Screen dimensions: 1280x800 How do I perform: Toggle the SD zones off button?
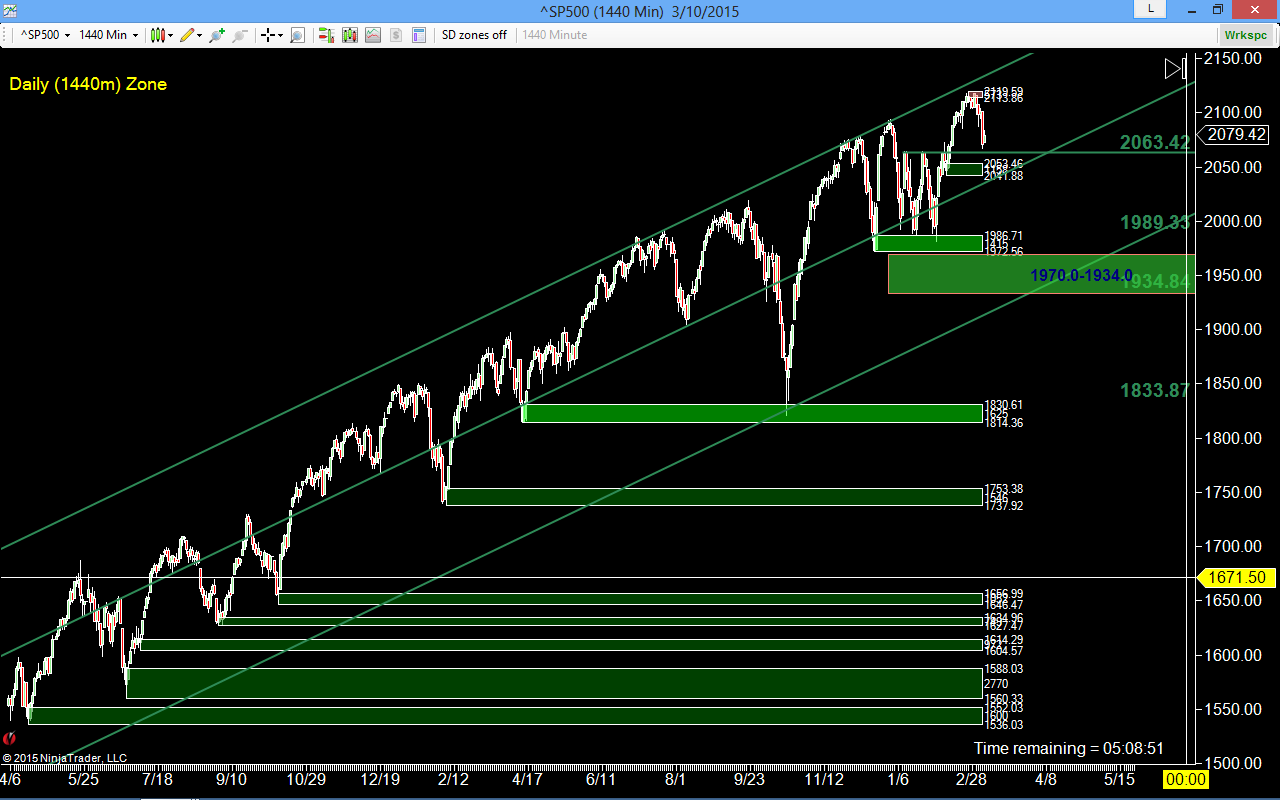[474, 35]
